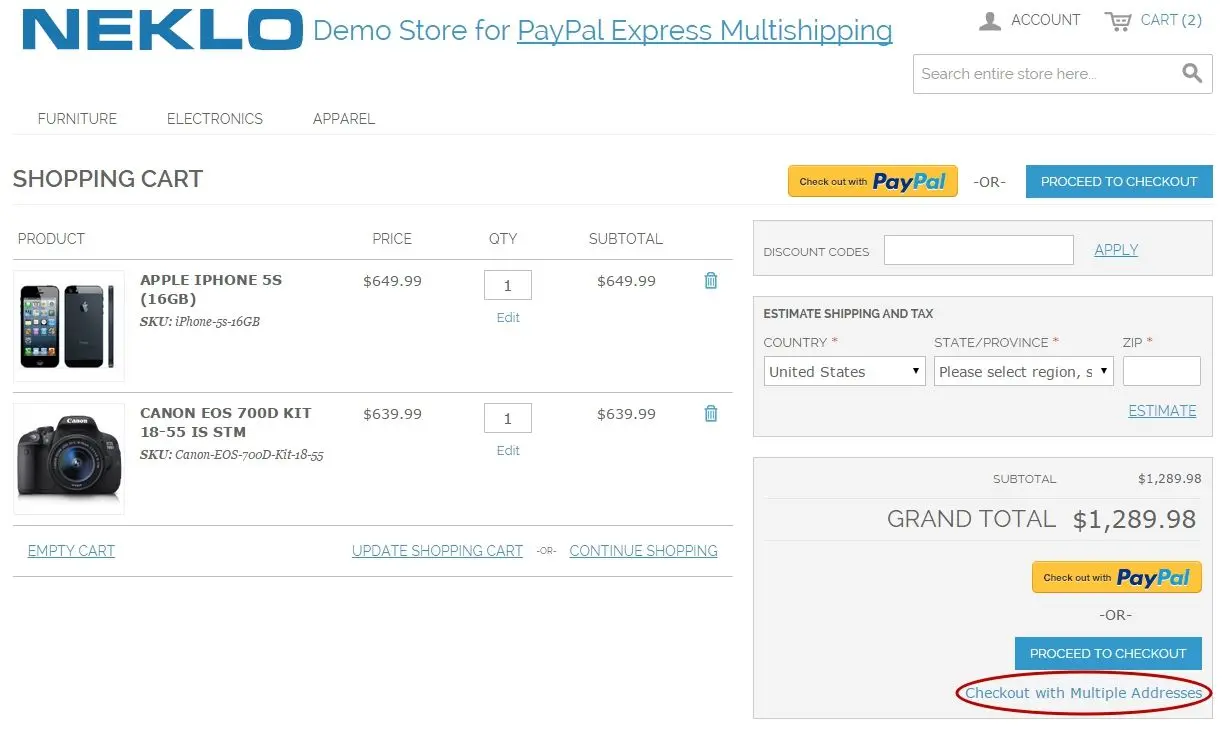Open Canon EOS 700D Kit product title

point(226,422)
